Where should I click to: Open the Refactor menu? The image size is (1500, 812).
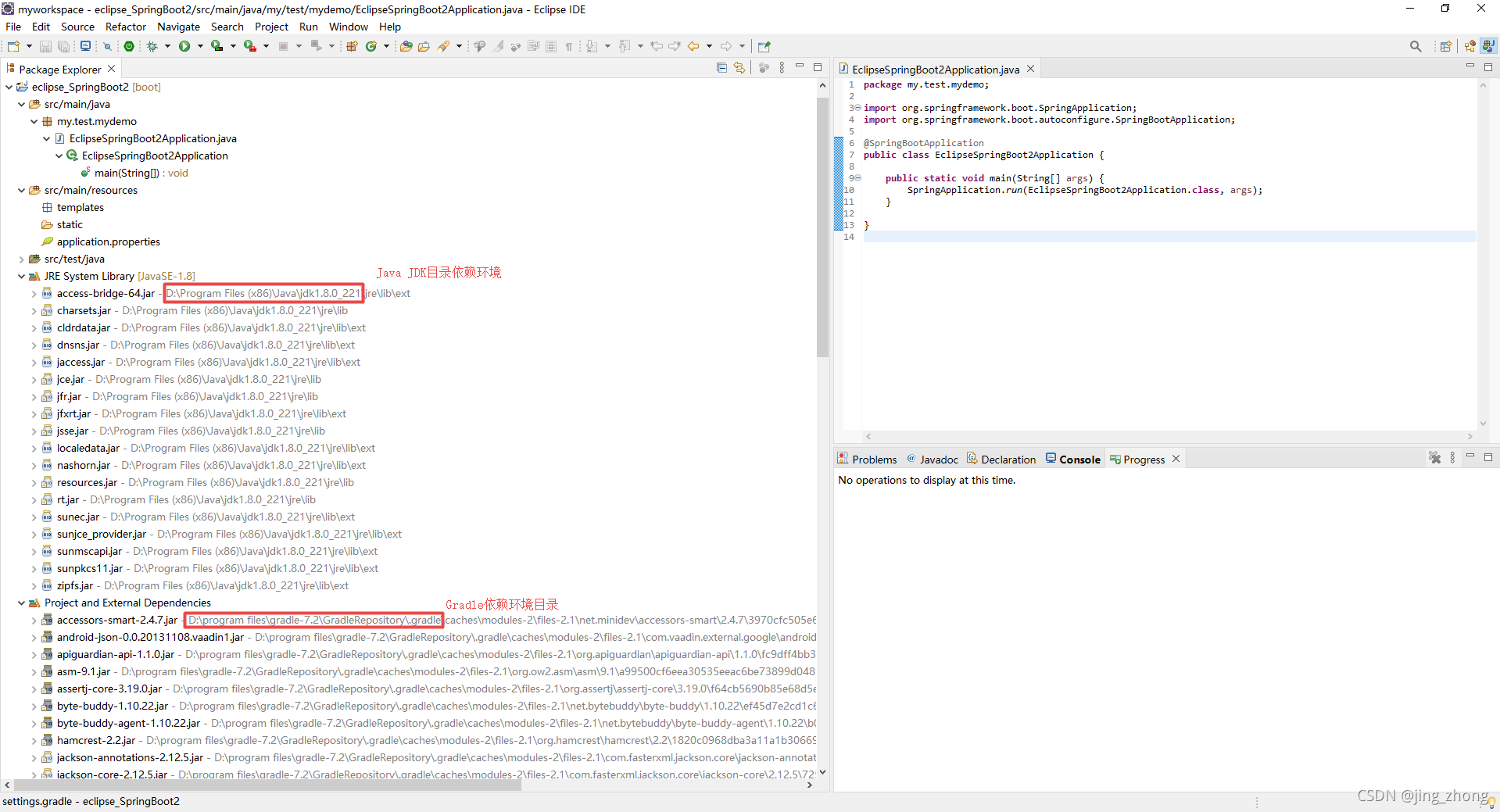pyautogui.click(x=126, y=27)
